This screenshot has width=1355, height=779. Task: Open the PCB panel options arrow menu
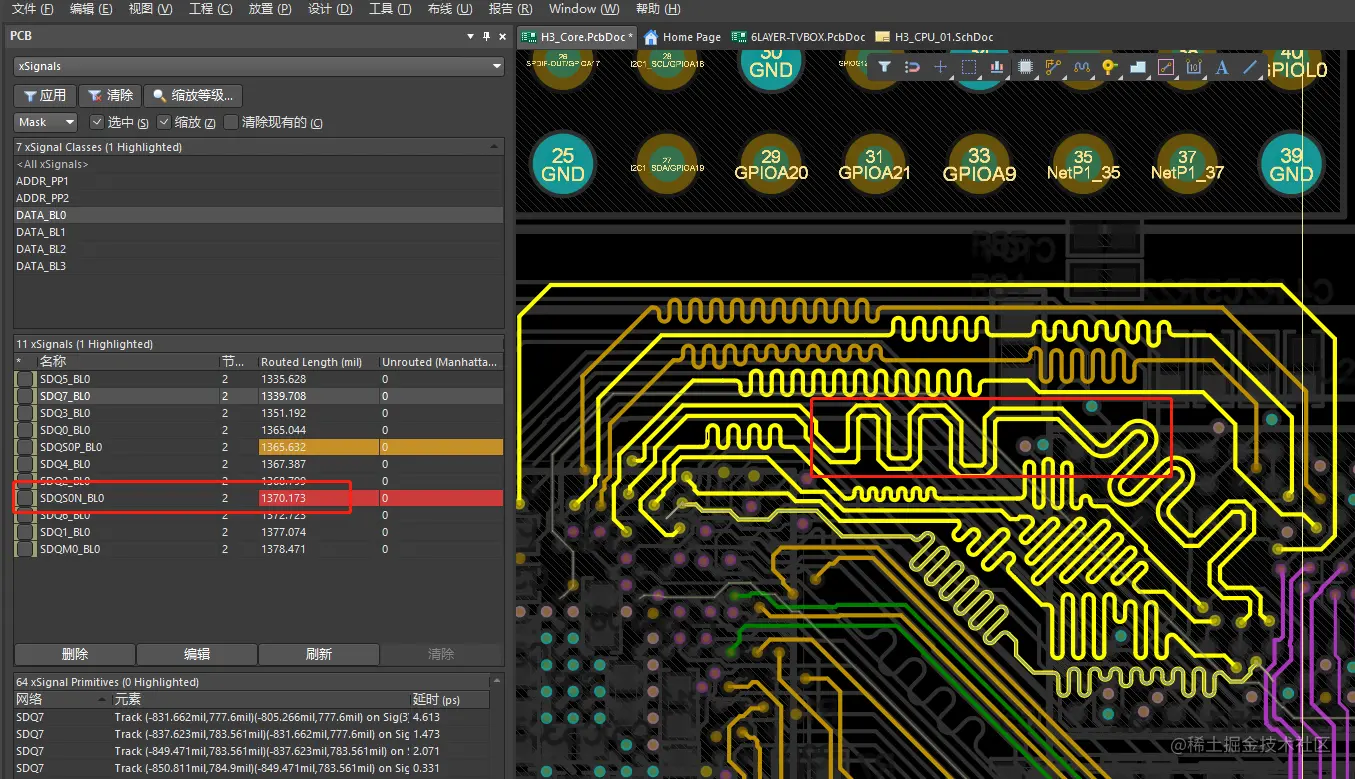click(x=471, y=36)
